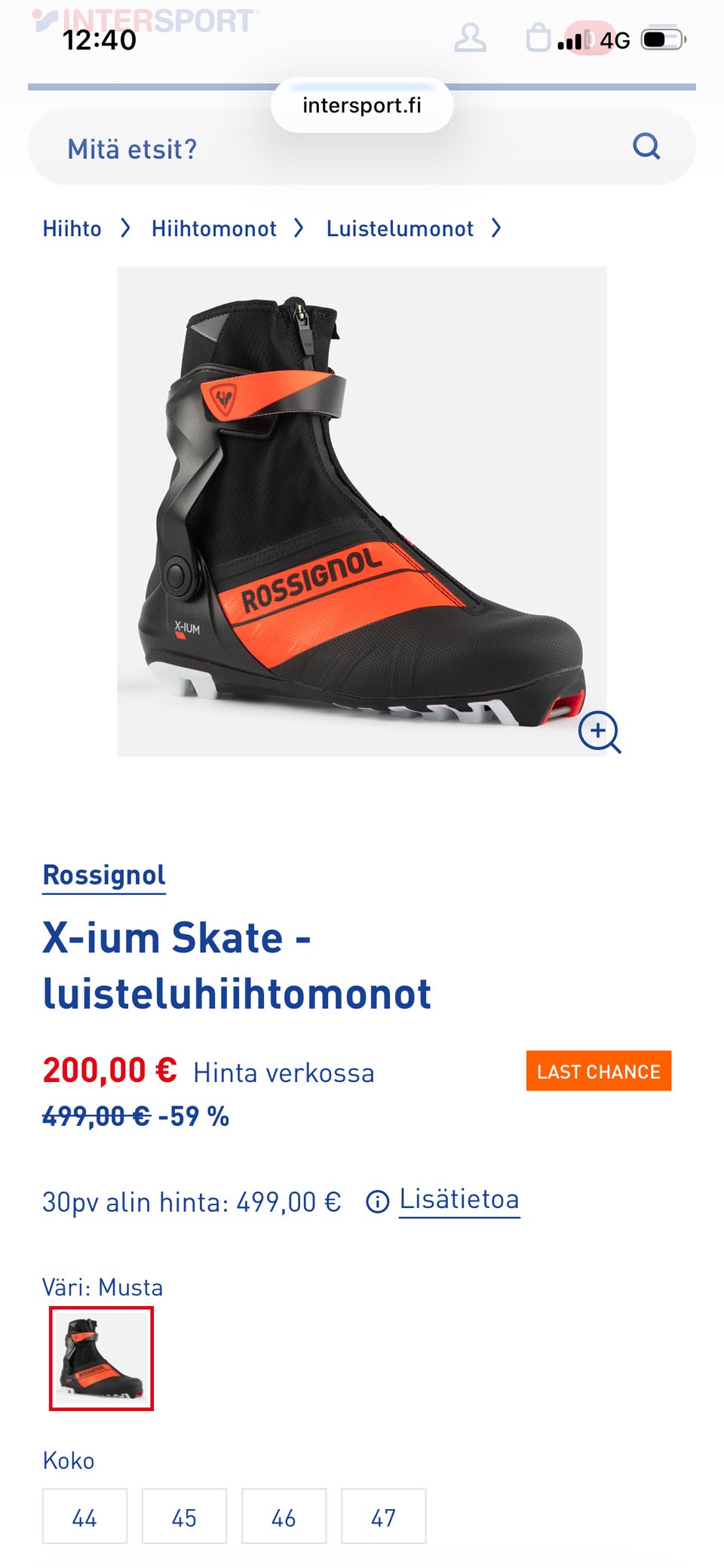
Task: Tap the info icon beside Lisätietoa
Action: click(x=377, y=1201)
